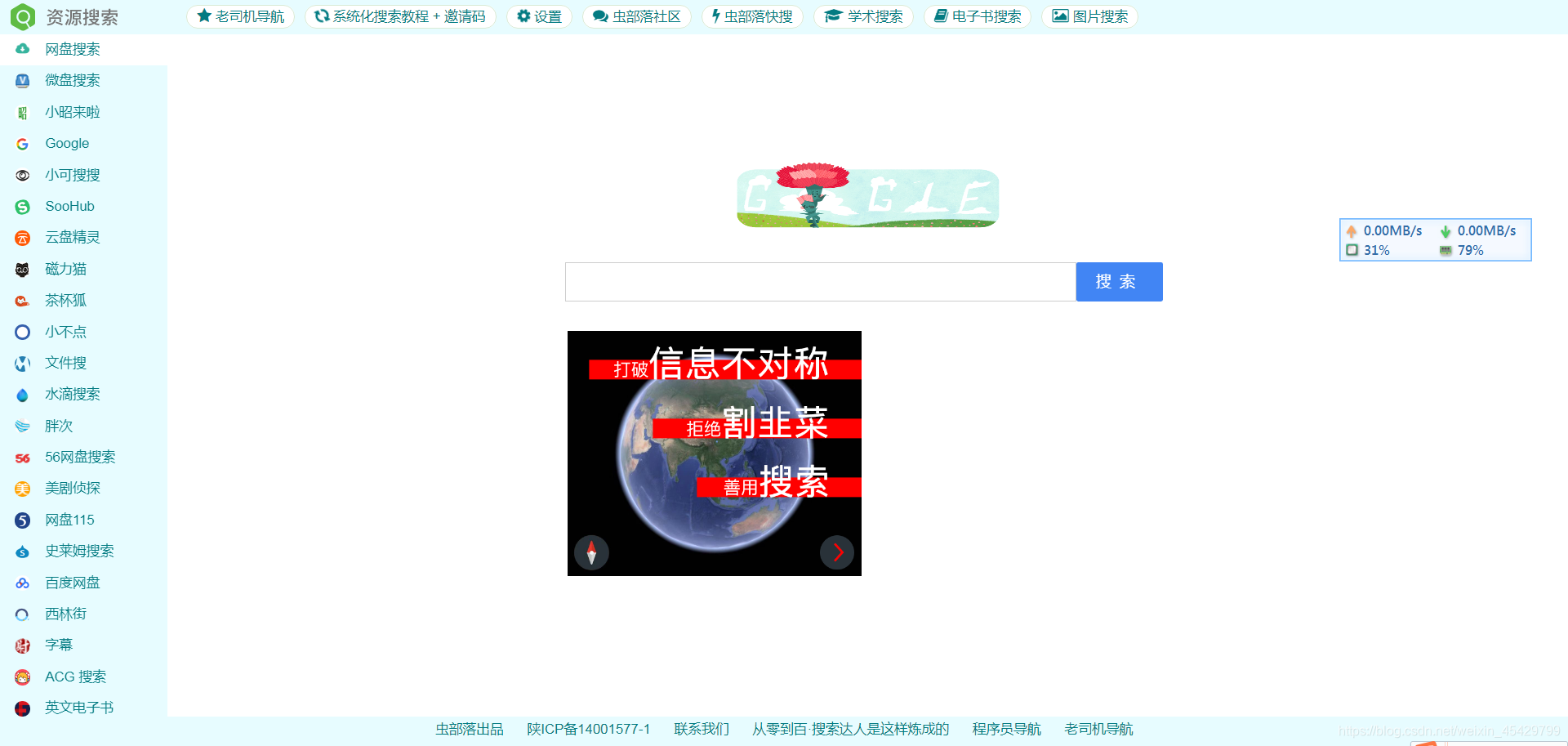Click the ACG 搜索 icon
This screenshot has width=1568, height=746.
pyautogui.click(x=23, y=677)
